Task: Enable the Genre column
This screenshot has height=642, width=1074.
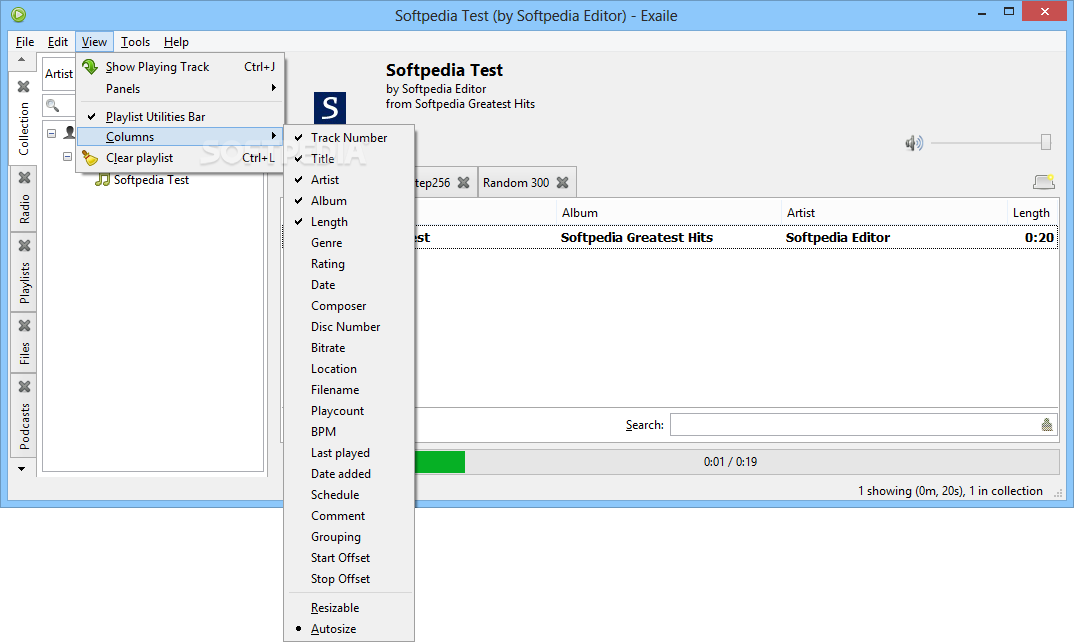Action: coord(349,243)
